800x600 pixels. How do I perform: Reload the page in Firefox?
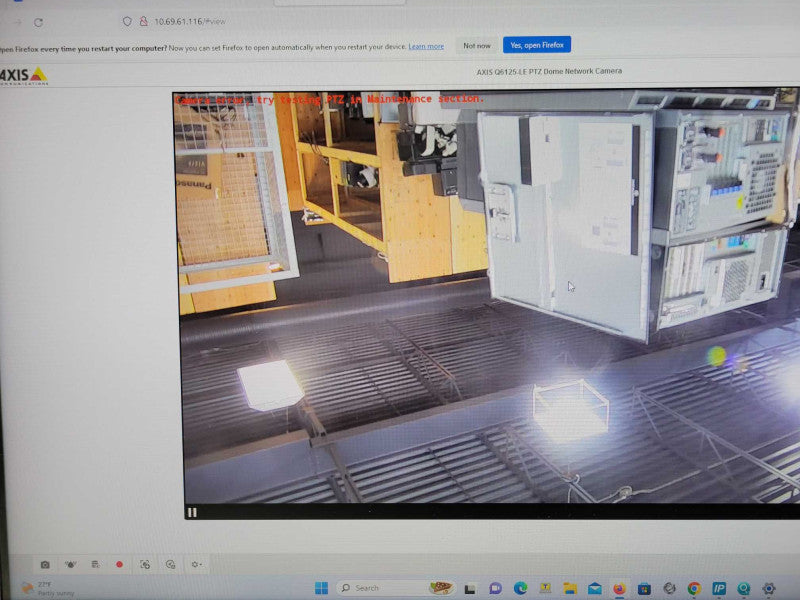[x=38, y=22]
